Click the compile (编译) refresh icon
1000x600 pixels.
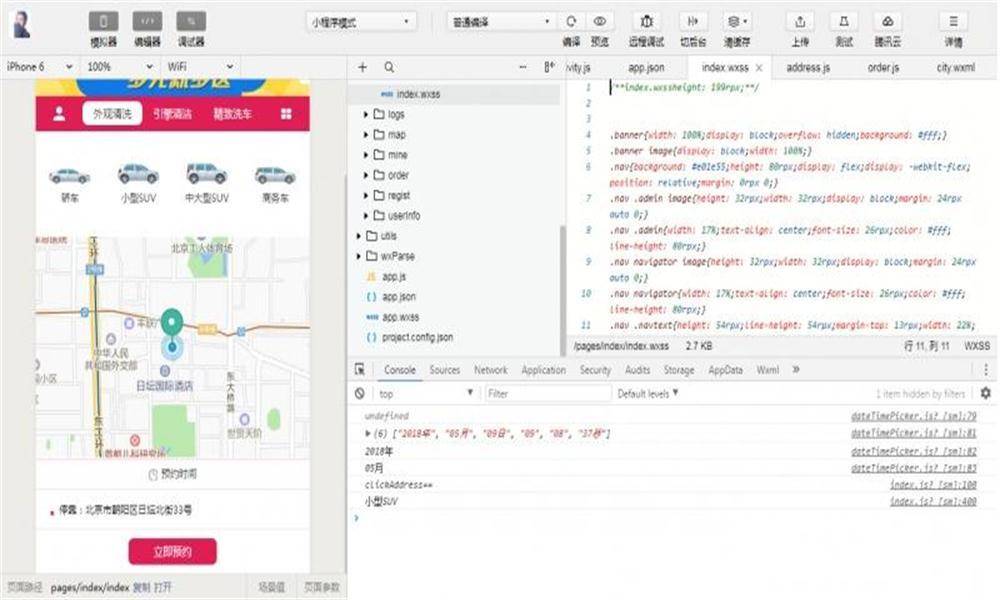(571, 21)
